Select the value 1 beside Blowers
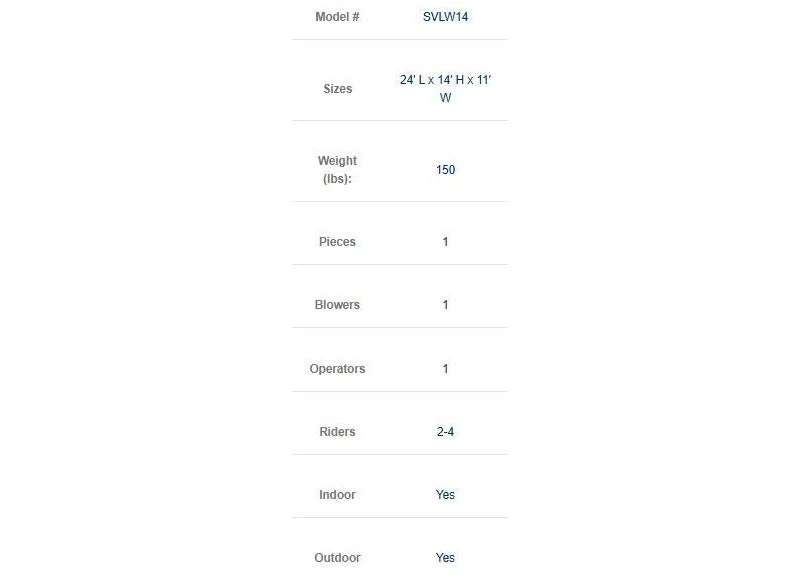 (445, 305)
